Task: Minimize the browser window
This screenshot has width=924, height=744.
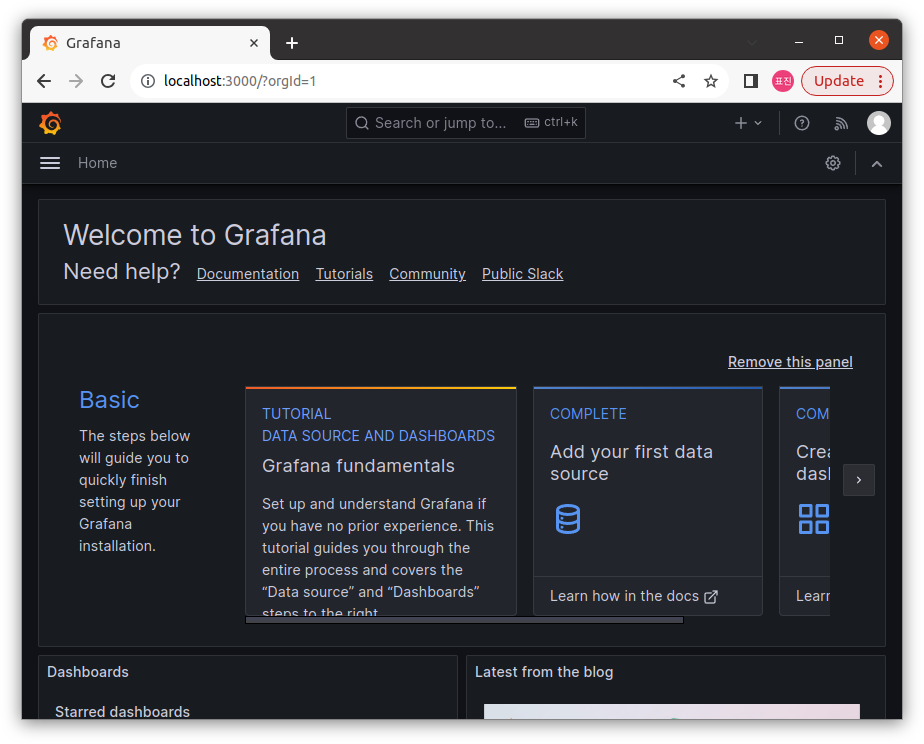Action: click(798, 41)
